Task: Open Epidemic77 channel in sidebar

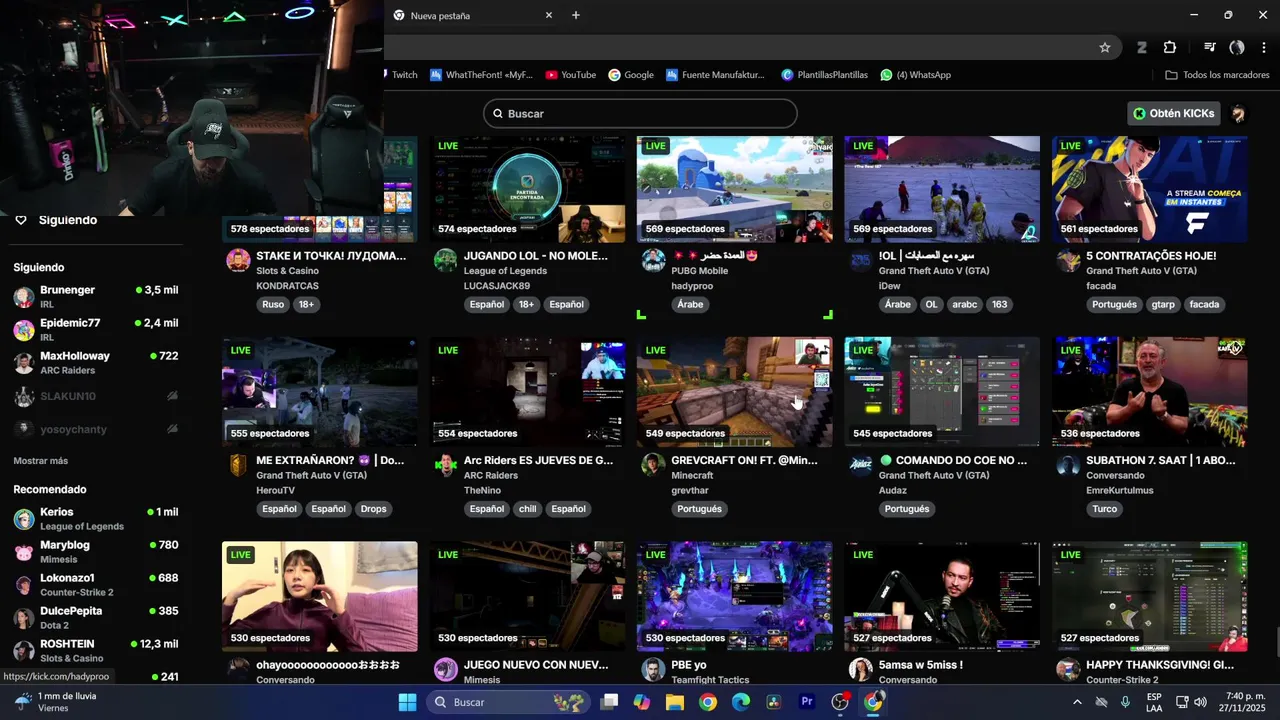Action: click(x=96, y=329)
